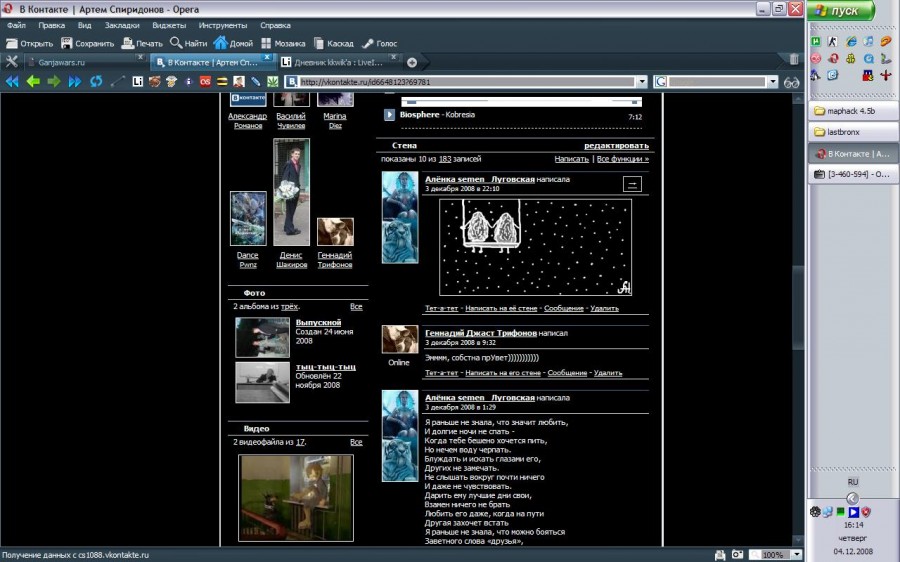Expand the address bar history dropdown
Image resolution: width=900 pixels, height=562 pixels.
(x=642, y=82)
